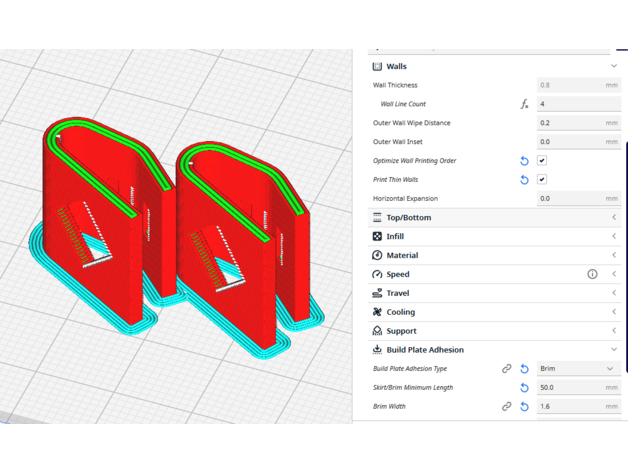Open the Build Plate Adhesion Type dropdown
Image resolution: width=628 pixels, height=472 pixels.
click(578, 369)
